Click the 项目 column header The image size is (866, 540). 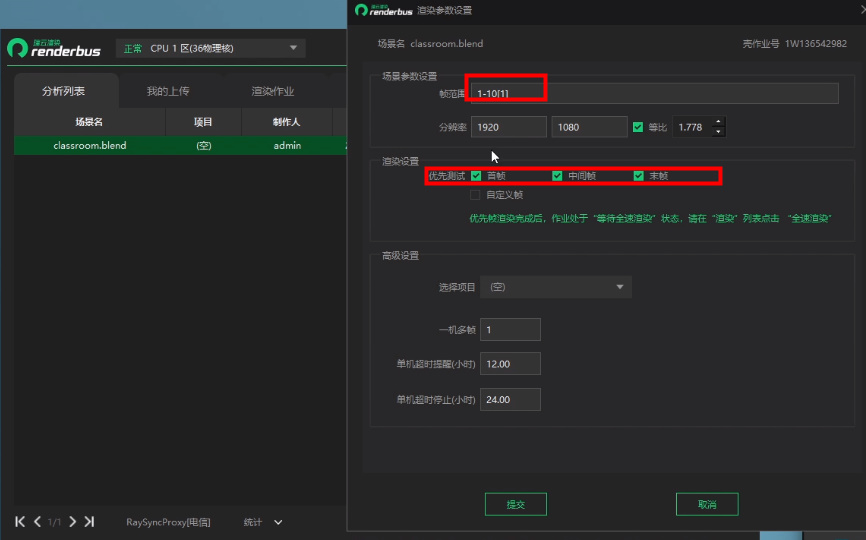(203, 122)
